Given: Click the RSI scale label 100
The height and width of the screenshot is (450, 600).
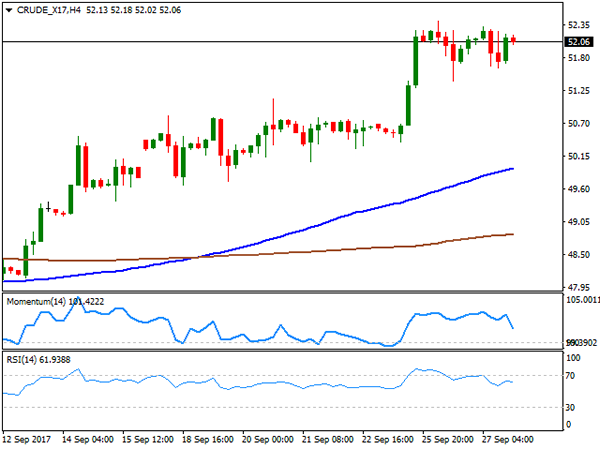Looking at the screenshot, I should pos(573,358).
